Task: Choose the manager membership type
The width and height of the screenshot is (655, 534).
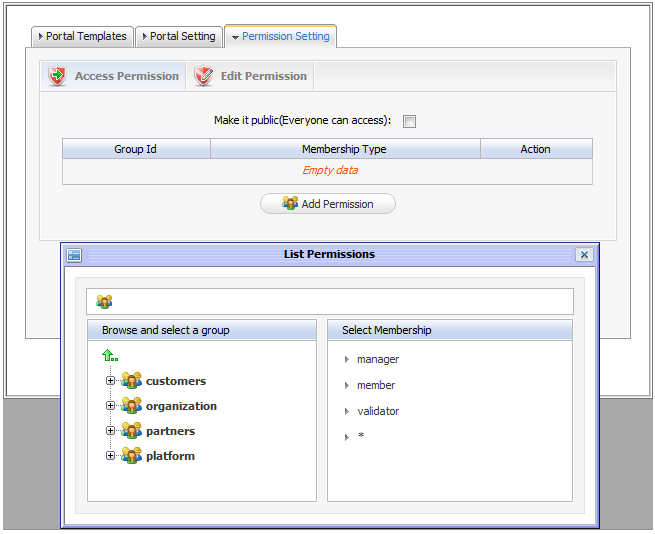Action: 377,359
